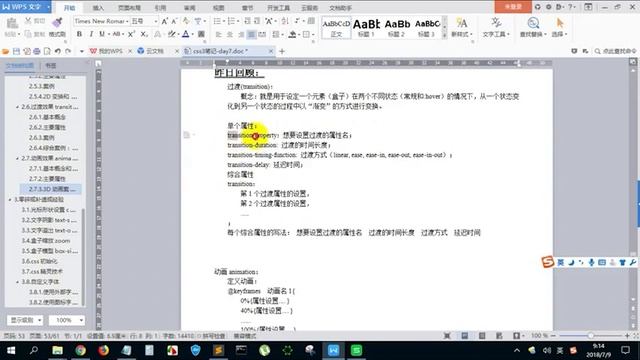The height and width of the screenshot is (360, 640).
Task: Apply the font color A swatch
Action: tap(186, 34)
